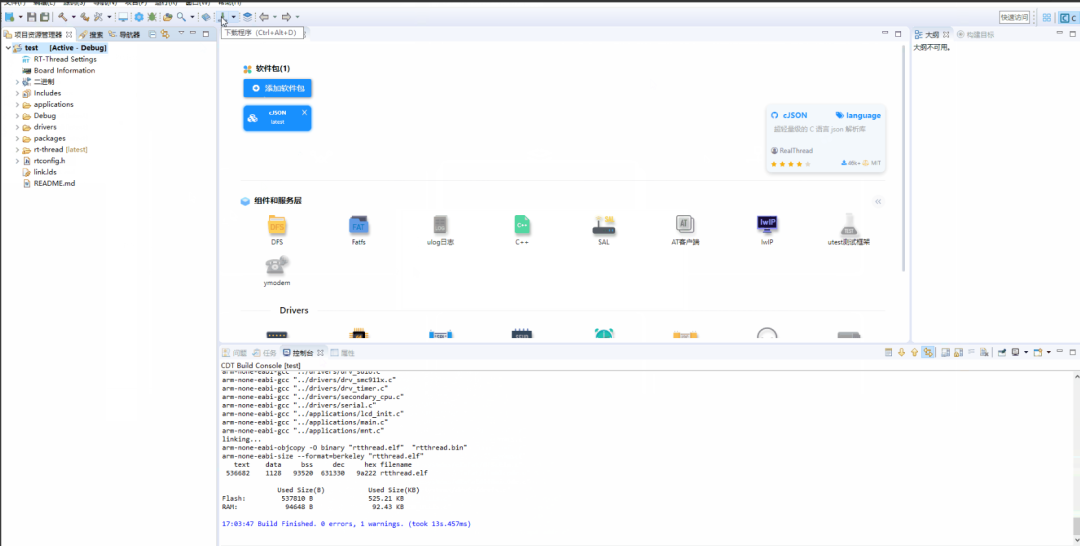Toggle the utest测试框架 component
Viewport: 1080px width, 546px height.
coord(848,225)
